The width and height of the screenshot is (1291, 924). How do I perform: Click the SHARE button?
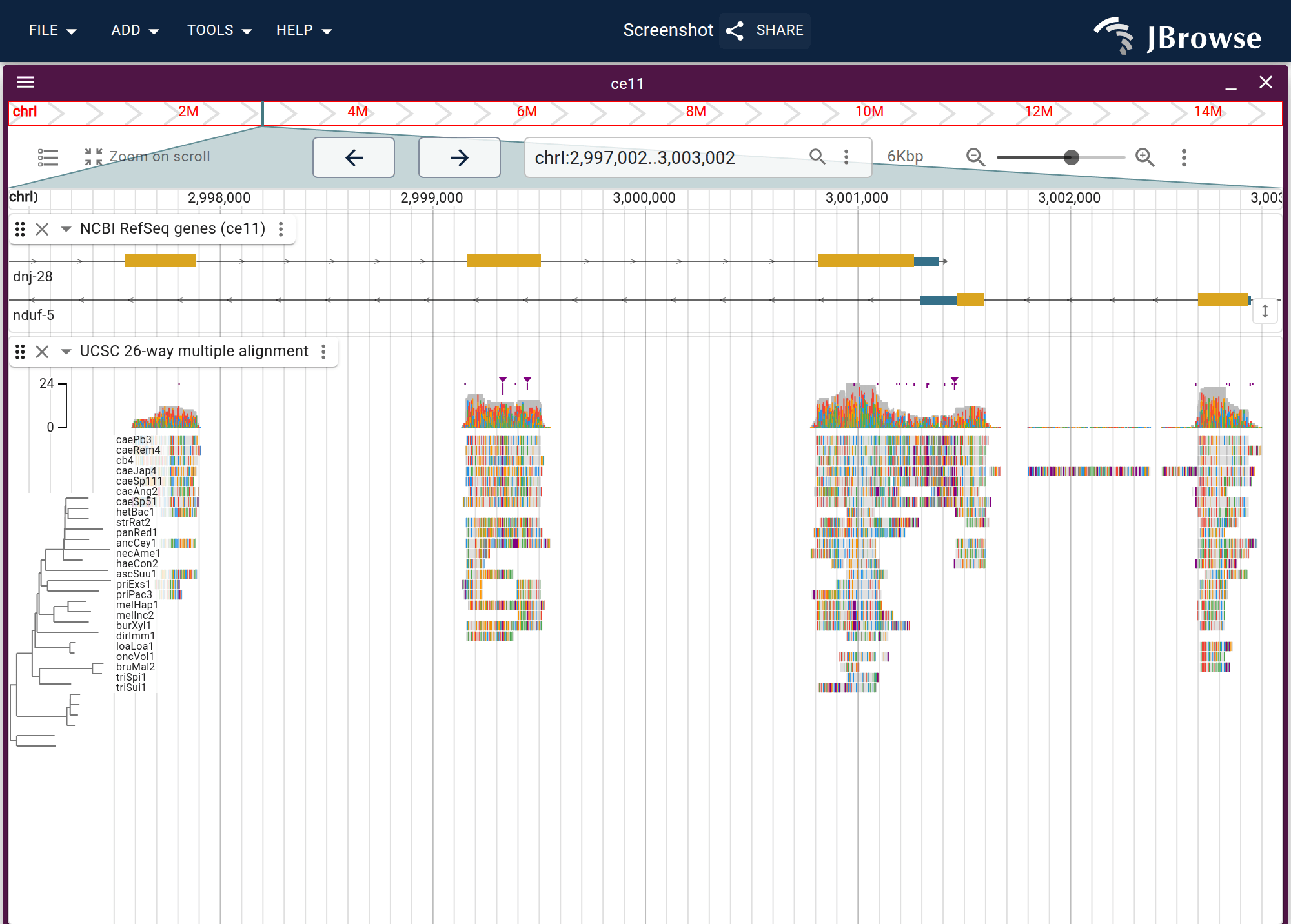point(765,30)
